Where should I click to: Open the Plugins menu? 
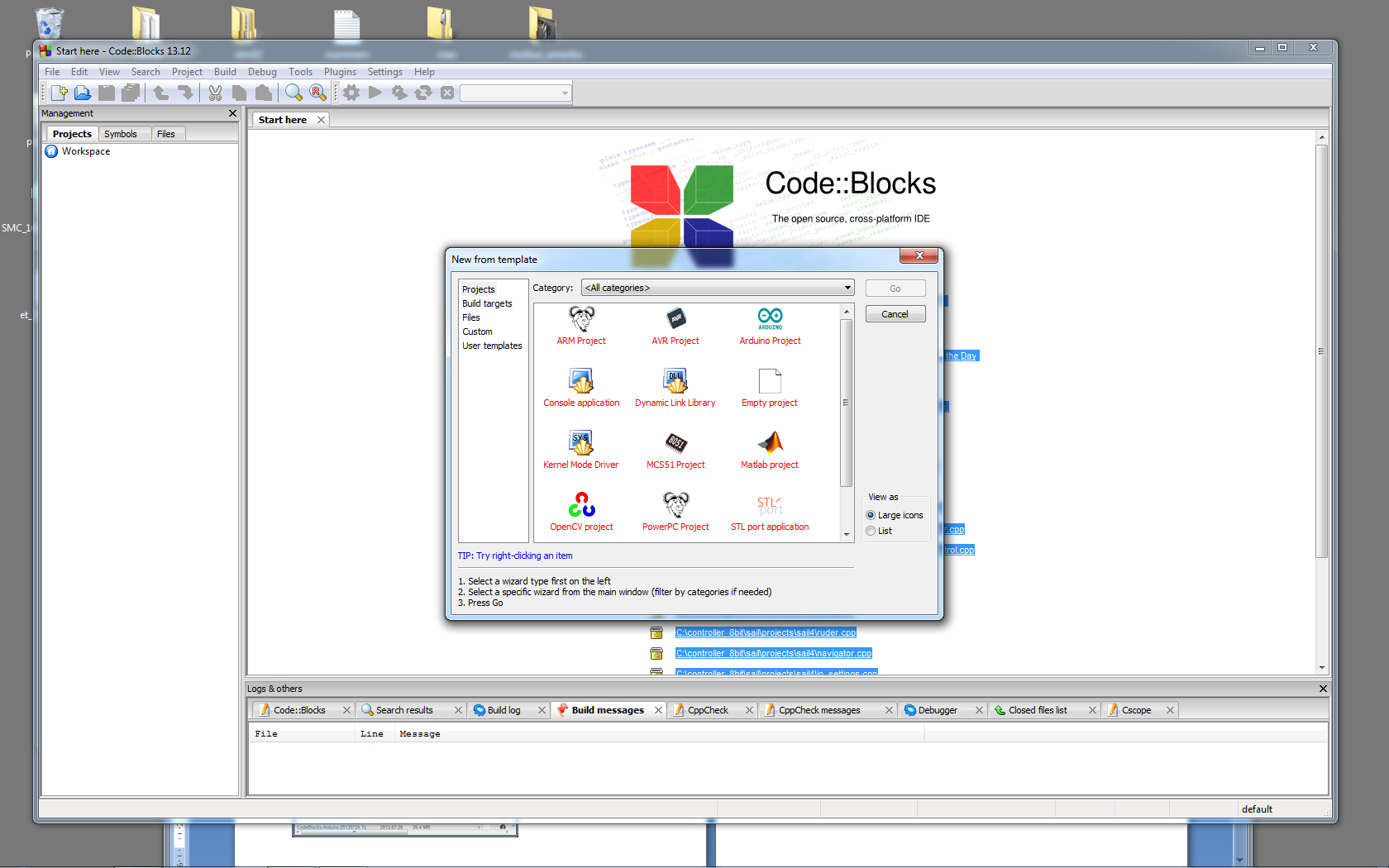340,72
